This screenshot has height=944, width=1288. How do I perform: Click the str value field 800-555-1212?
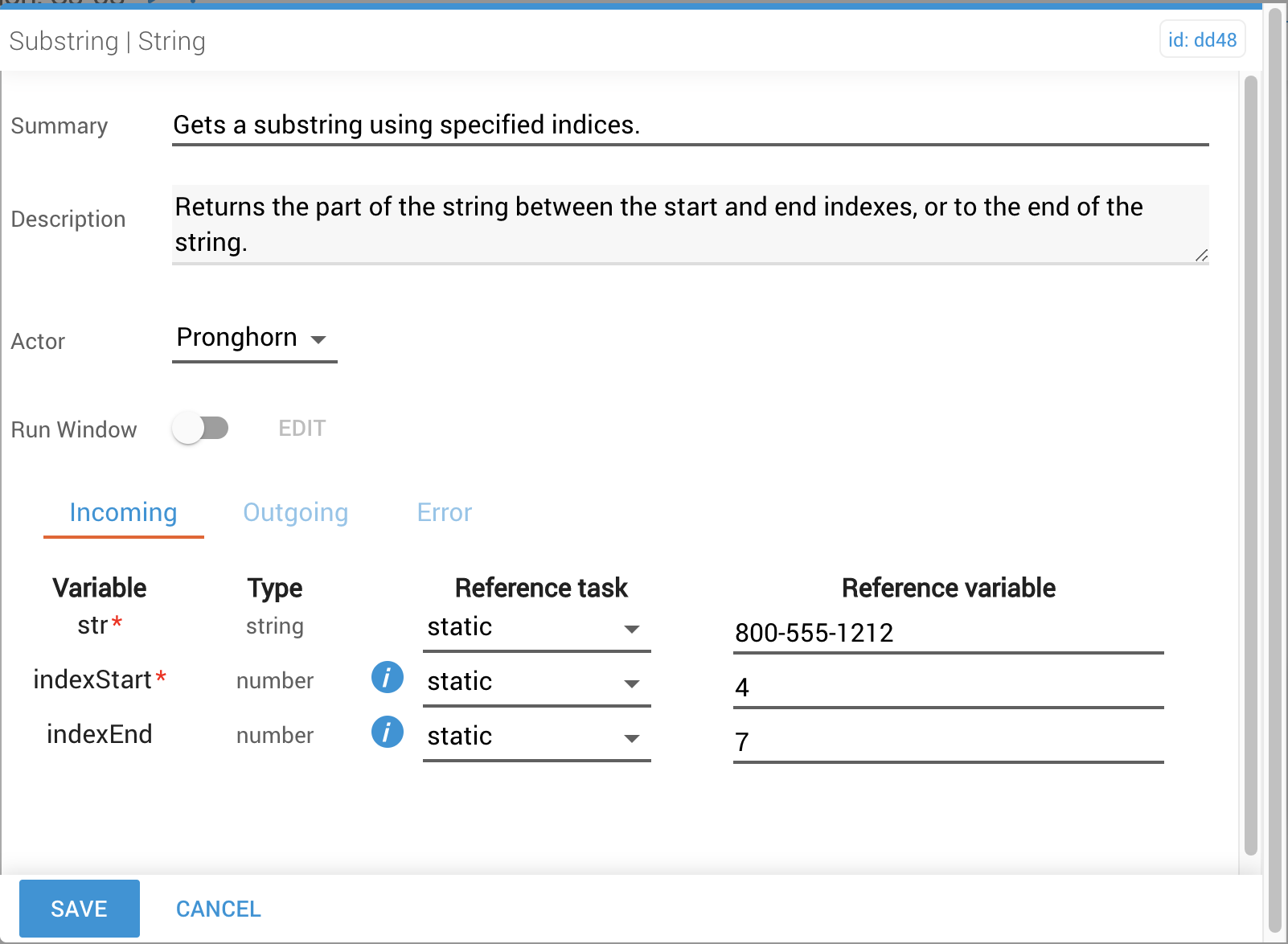click(948, 633)
